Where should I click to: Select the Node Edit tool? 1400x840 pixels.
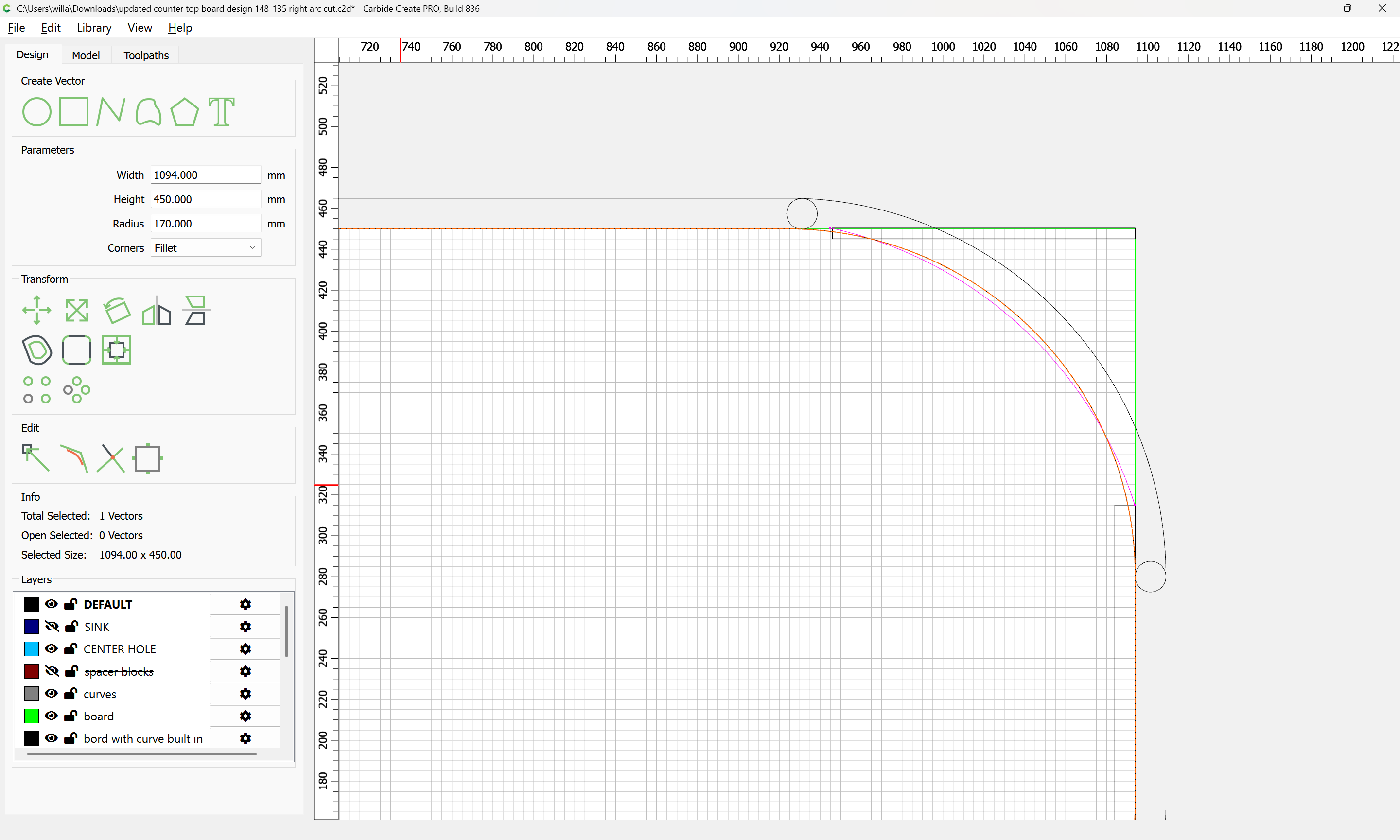pos(35,457)
